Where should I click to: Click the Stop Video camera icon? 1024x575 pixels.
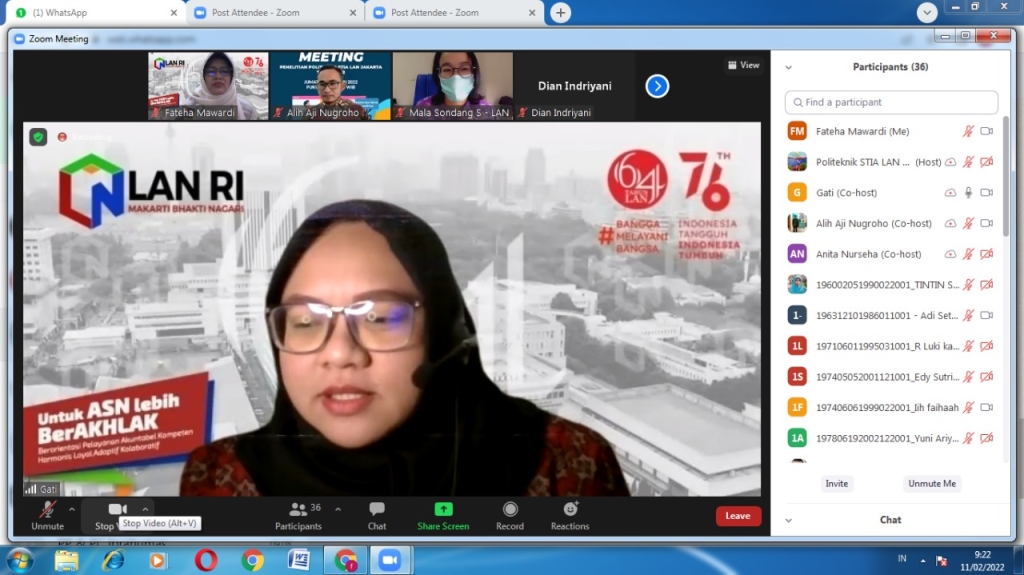pos(117,509)
